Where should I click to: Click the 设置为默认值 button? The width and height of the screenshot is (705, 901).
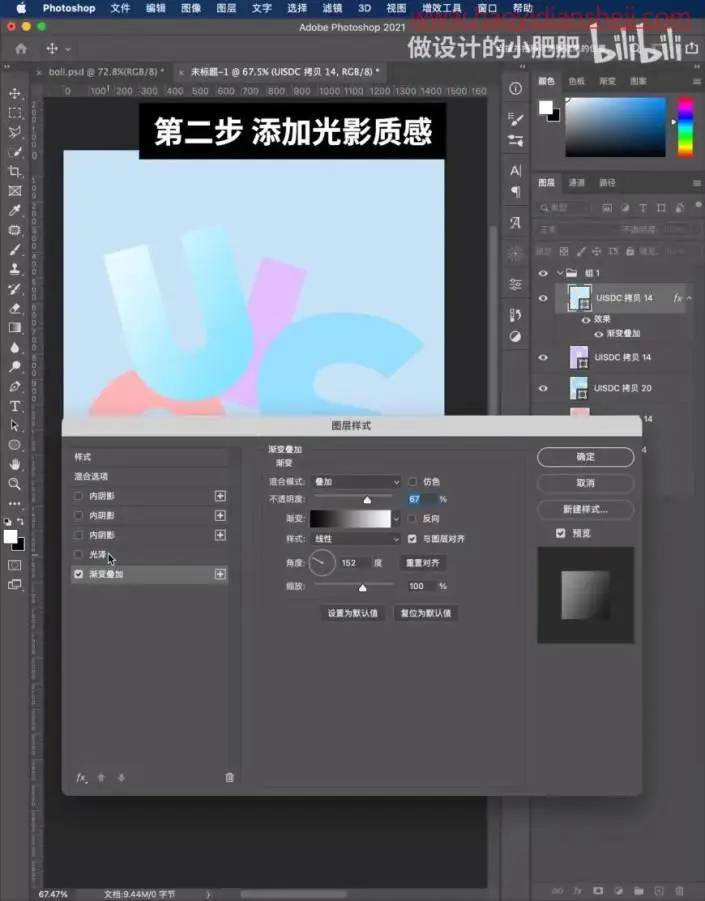pyautogui.click(x=353, y=613)
